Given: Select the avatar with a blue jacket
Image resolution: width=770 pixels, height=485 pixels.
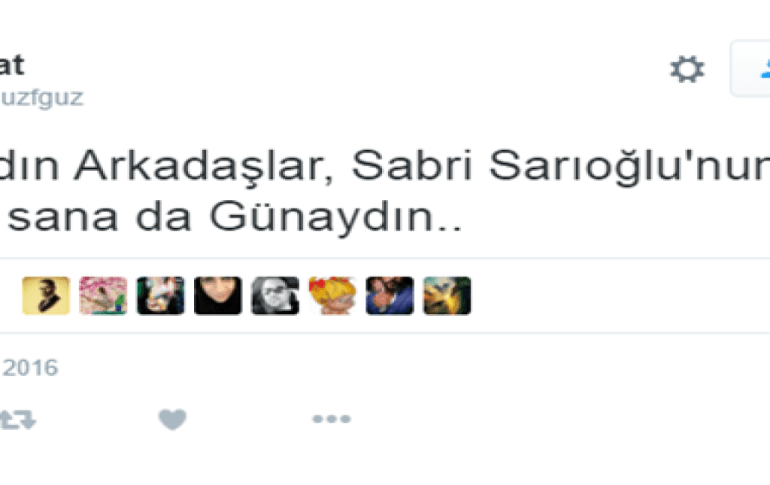Looking at the screenshot, I should point(390,296).
